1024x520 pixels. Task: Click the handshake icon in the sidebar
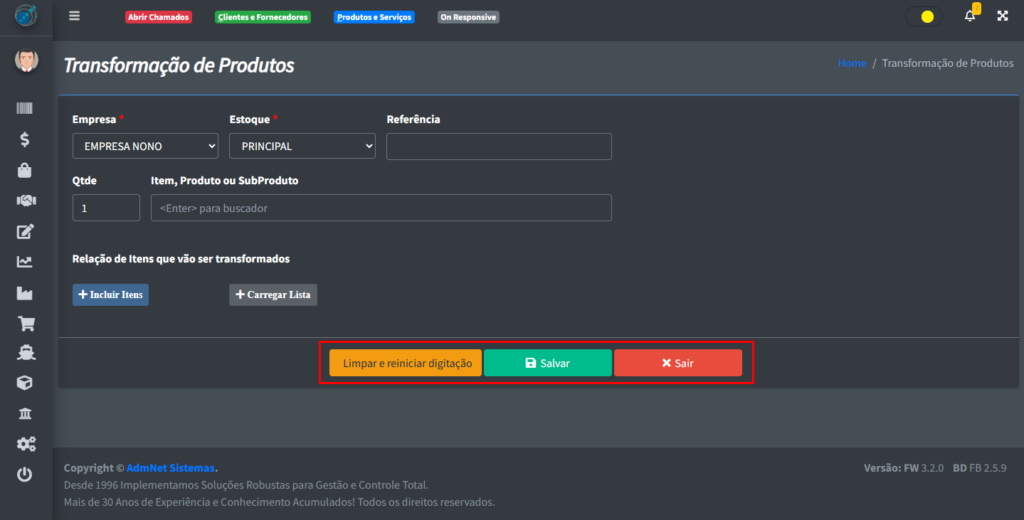point(25,201)
